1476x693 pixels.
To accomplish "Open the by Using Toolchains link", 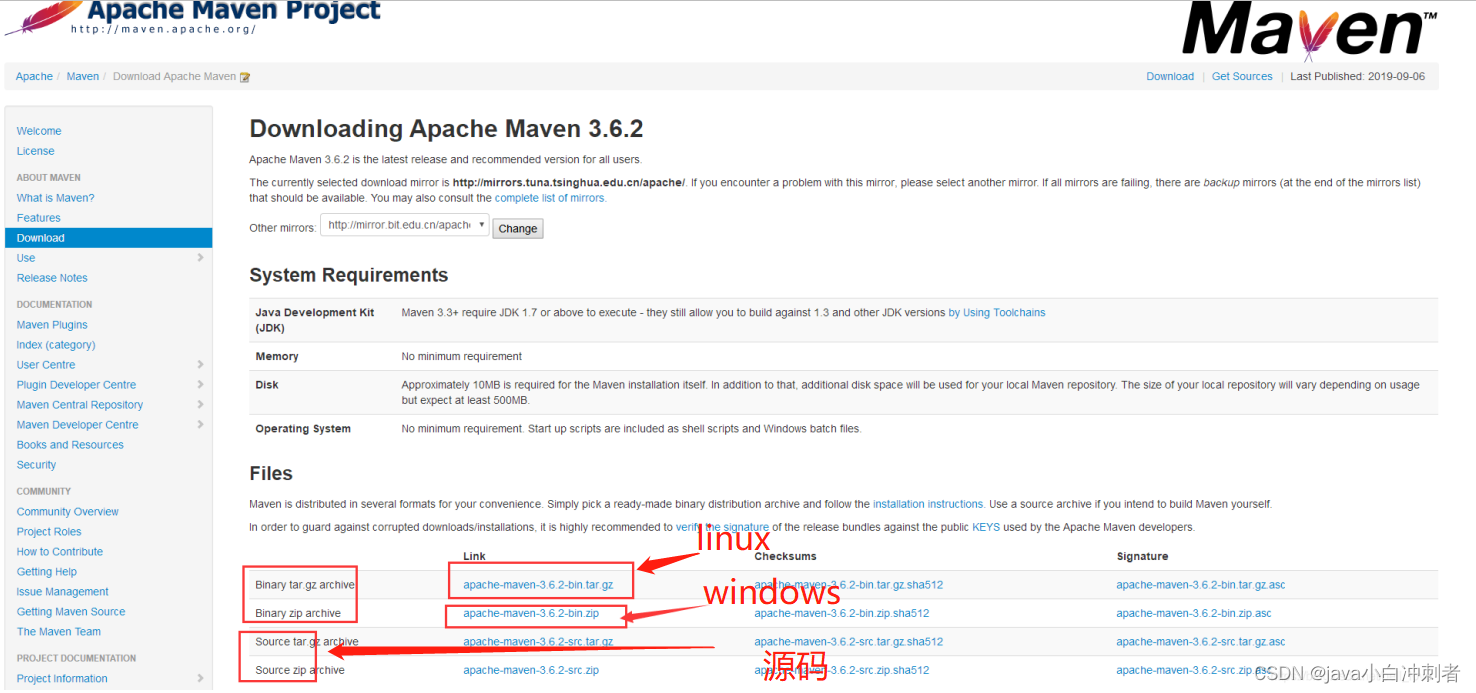I will 997,313.
